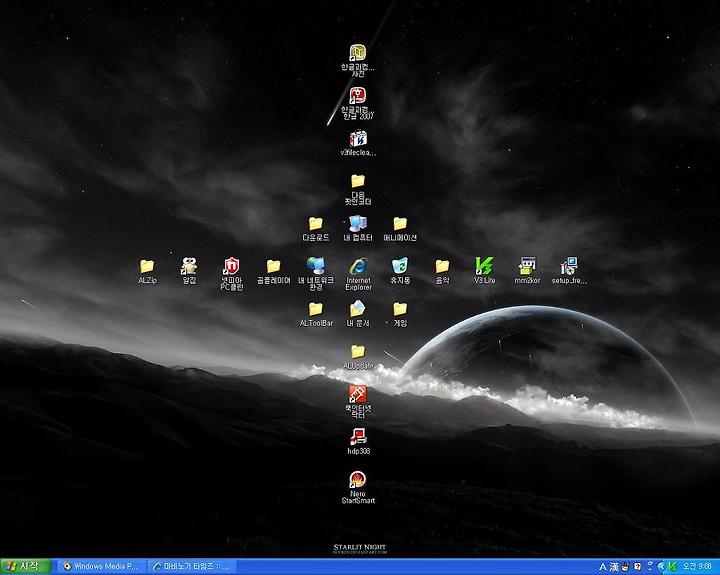The height and width of the screenshot is (575, 720).
Task: Open the 음악 music folder
Action: click(442, 271)
